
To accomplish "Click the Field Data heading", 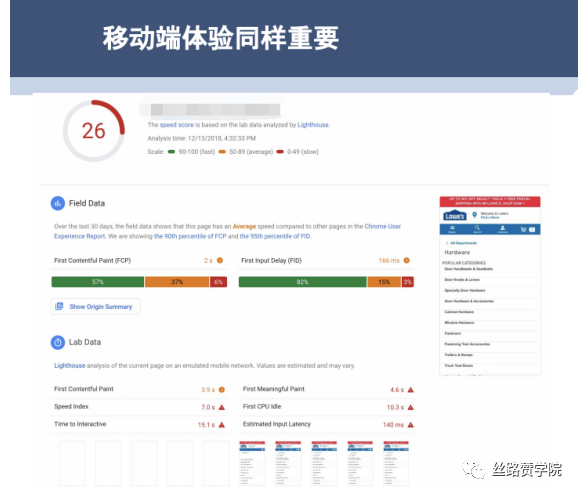I will click(x=87, y=203).
